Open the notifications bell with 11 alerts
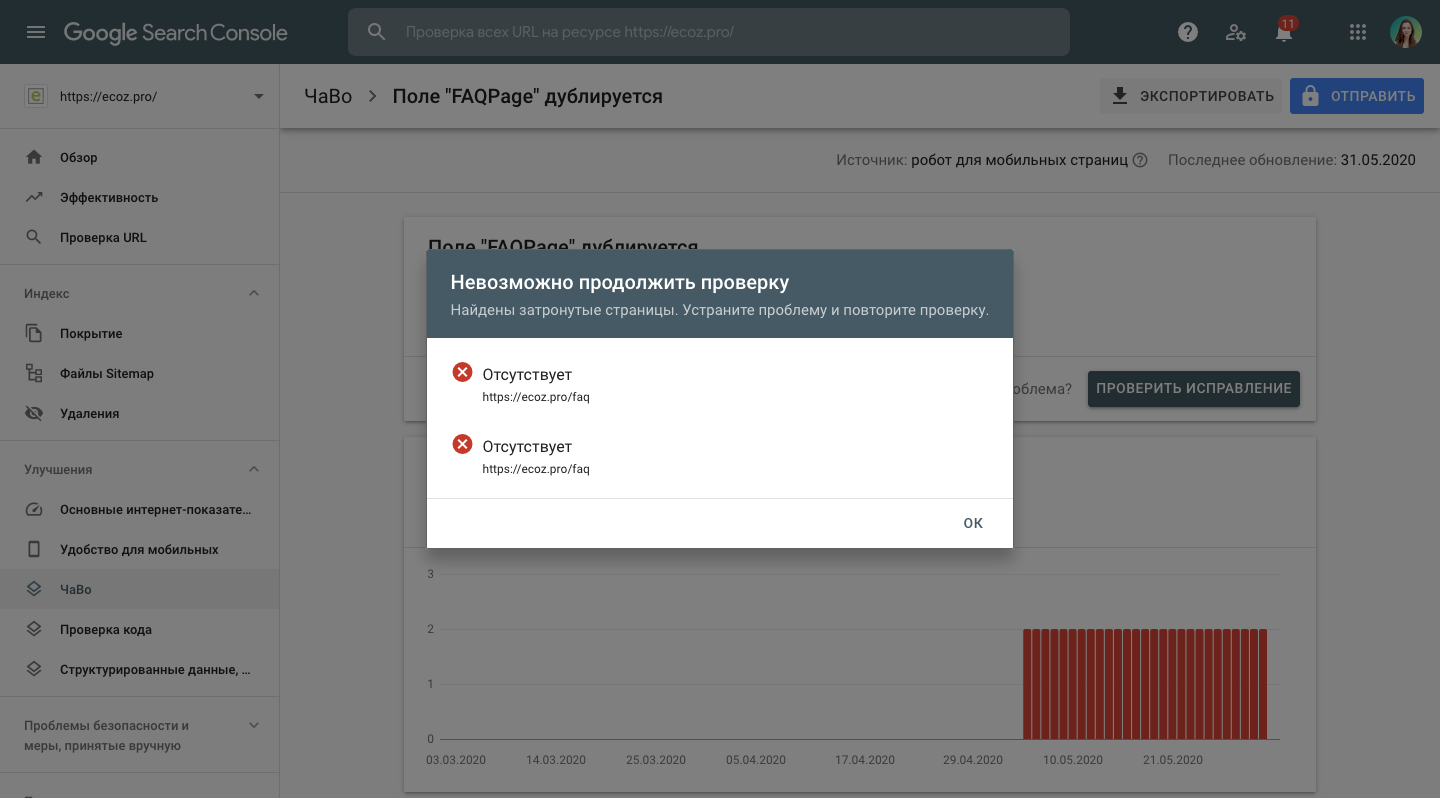1440x798 pixels. coord(1284,32)
